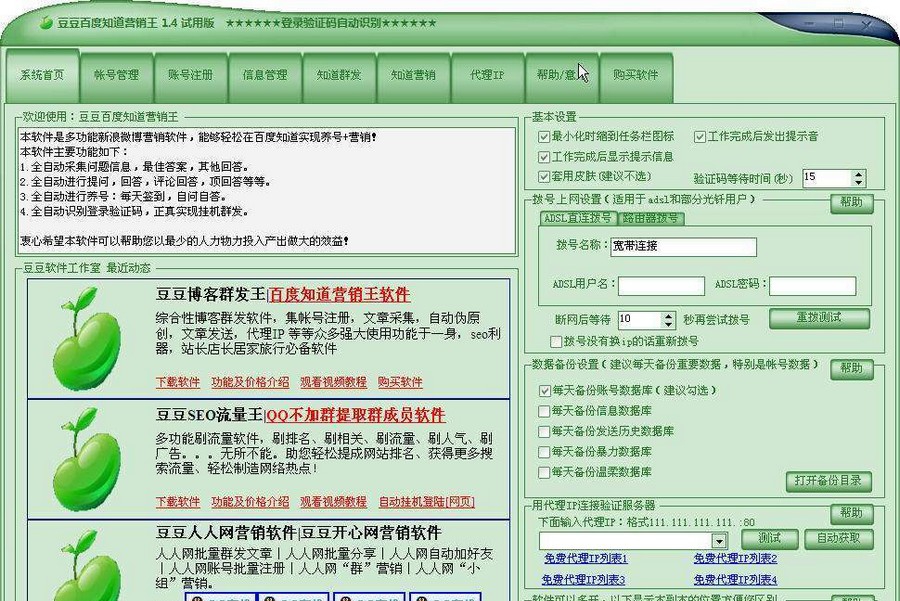
Task: Open the QQ不加群提取群成员软件 link
Action: (356, 415)
